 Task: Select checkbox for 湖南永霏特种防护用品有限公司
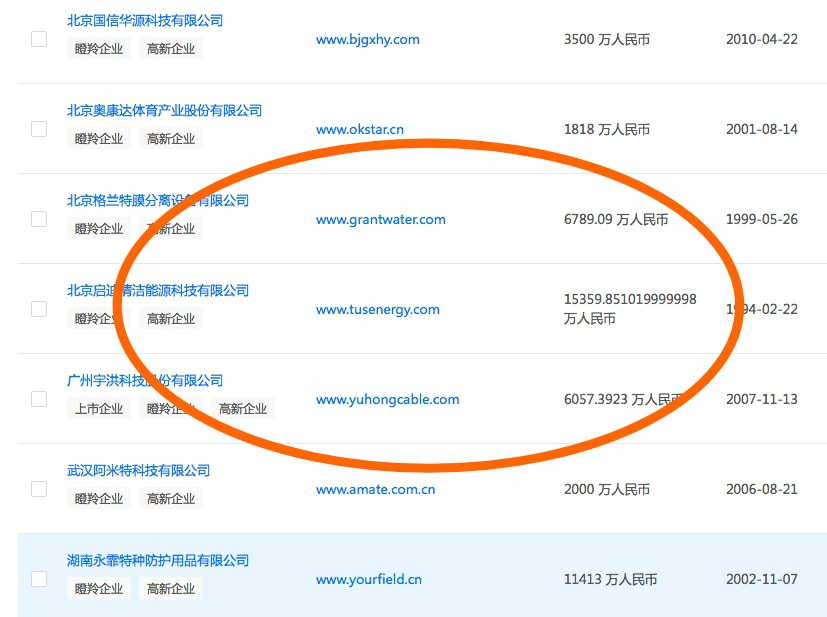38,578
